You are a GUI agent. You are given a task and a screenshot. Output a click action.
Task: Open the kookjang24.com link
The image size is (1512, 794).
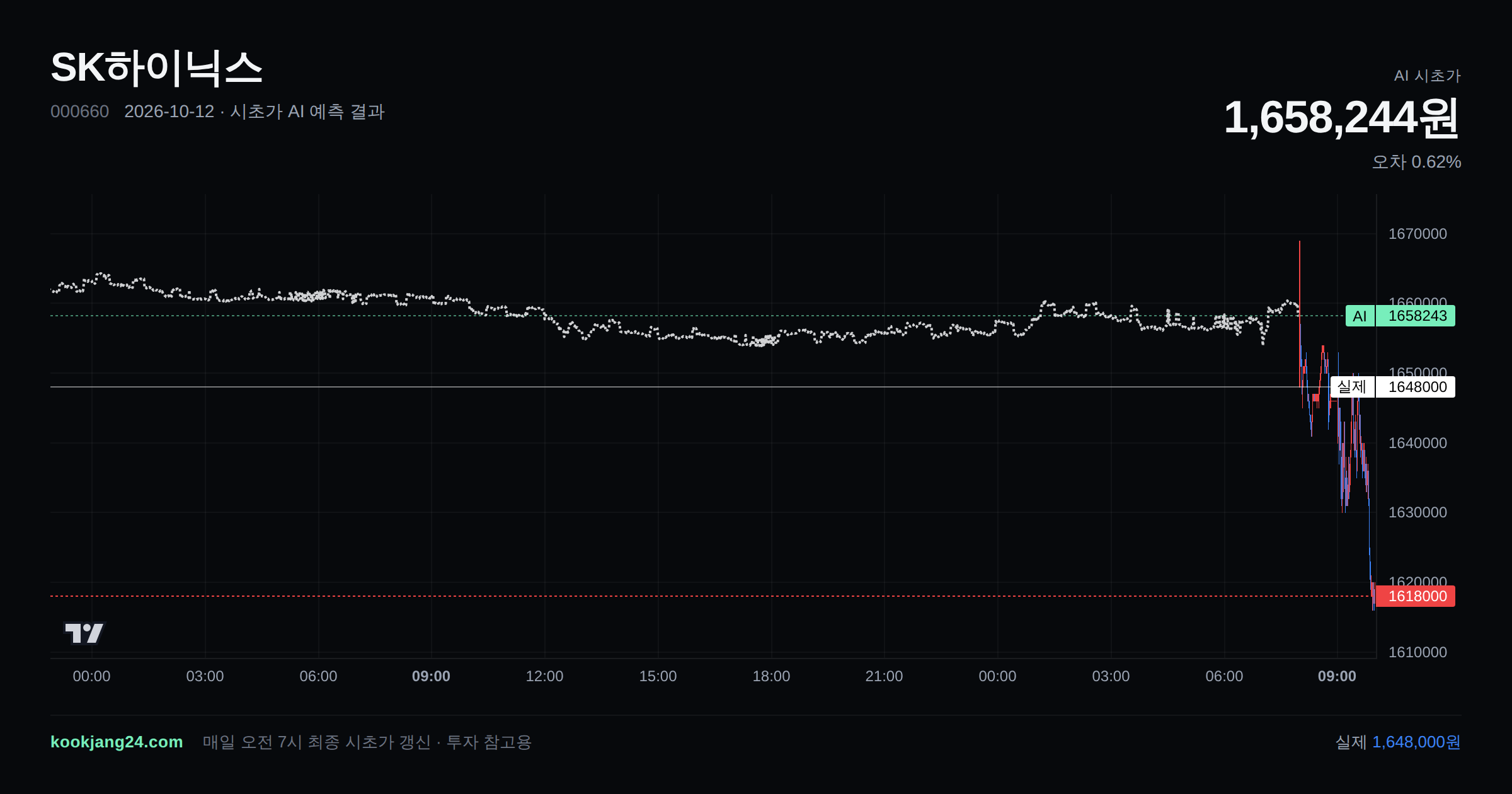(117, 742)
